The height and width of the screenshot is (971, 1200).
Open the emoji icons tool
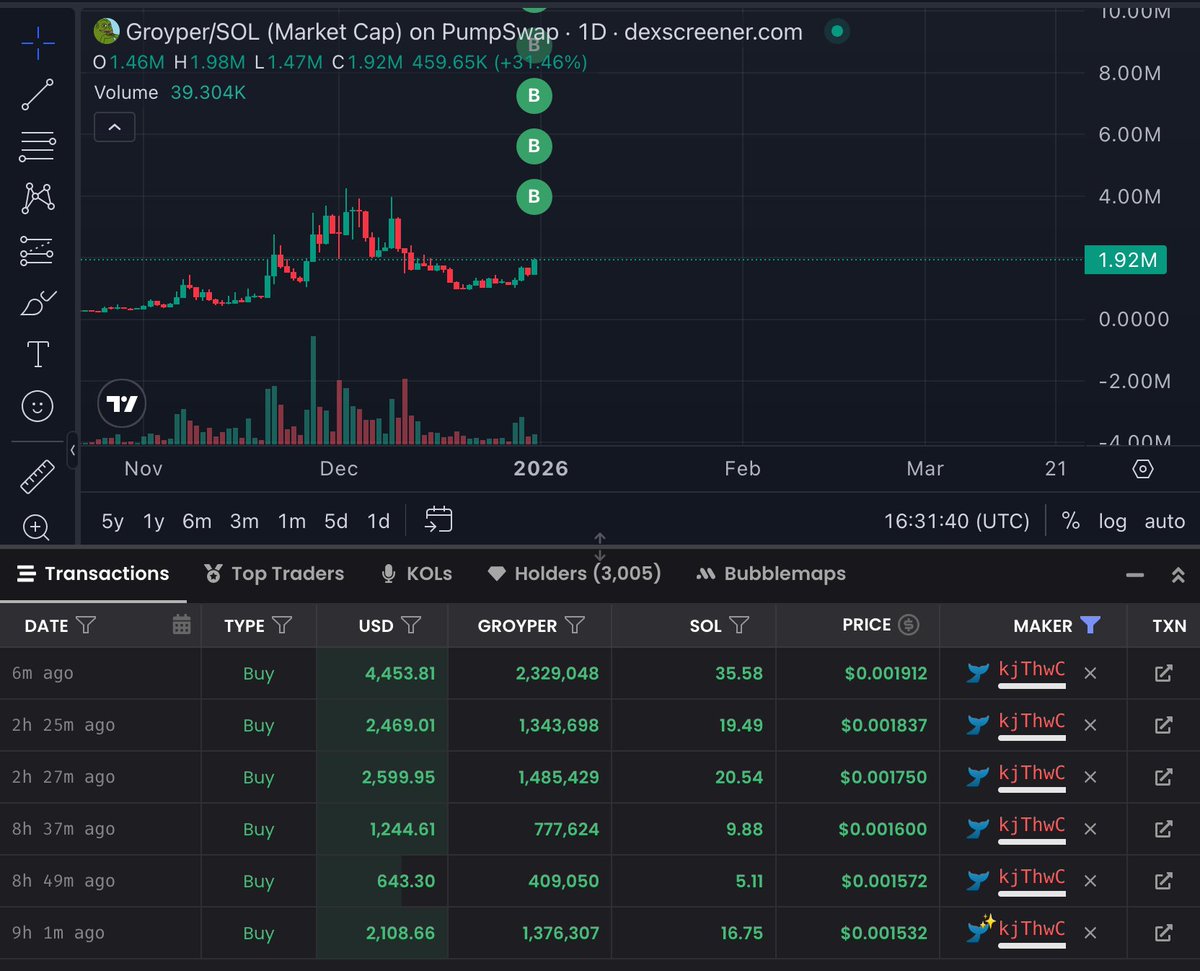pyautogui.click(x=38, y=406)
